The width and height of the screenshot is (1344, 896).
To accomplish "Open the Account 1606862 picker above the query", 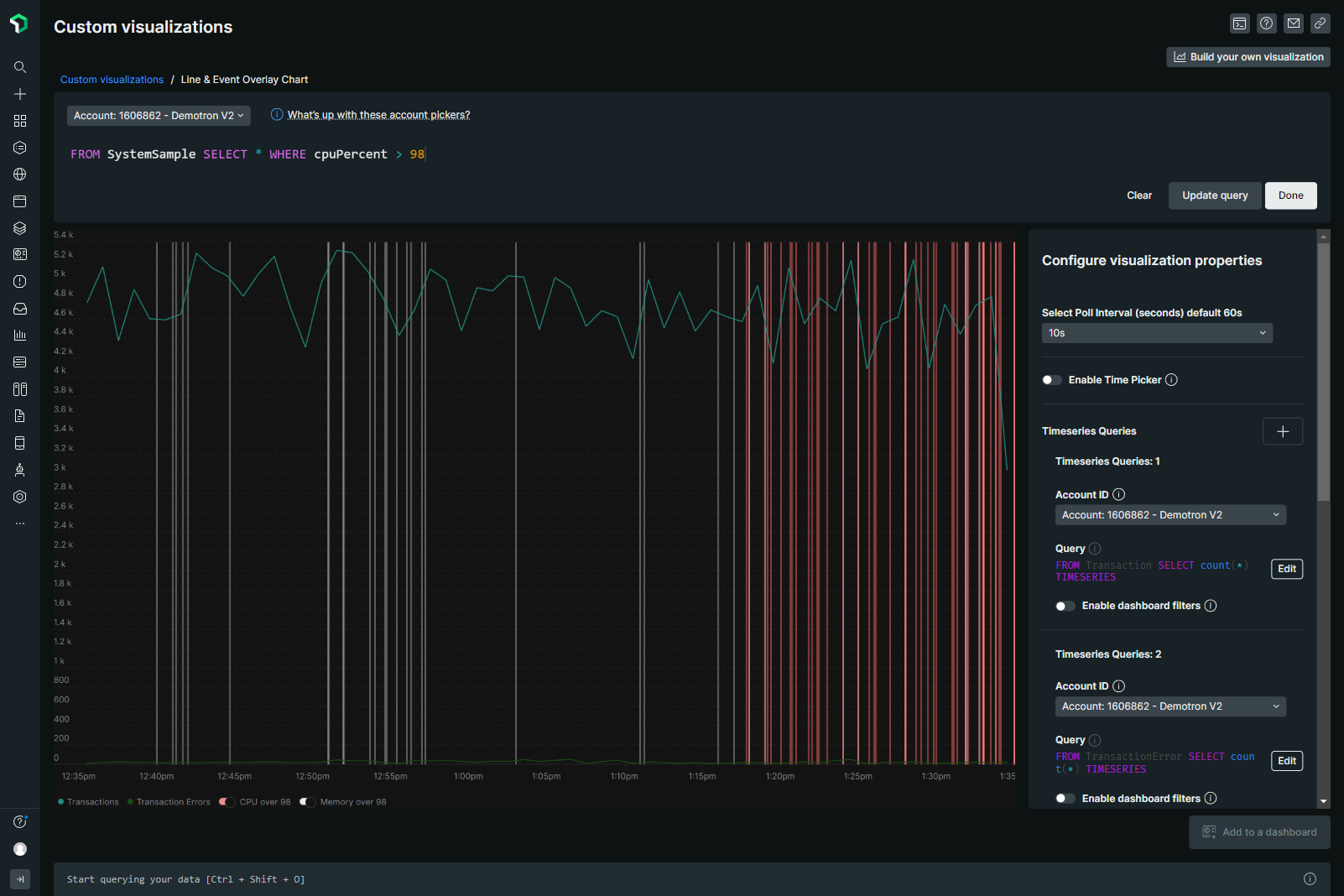I will point(159,116).
